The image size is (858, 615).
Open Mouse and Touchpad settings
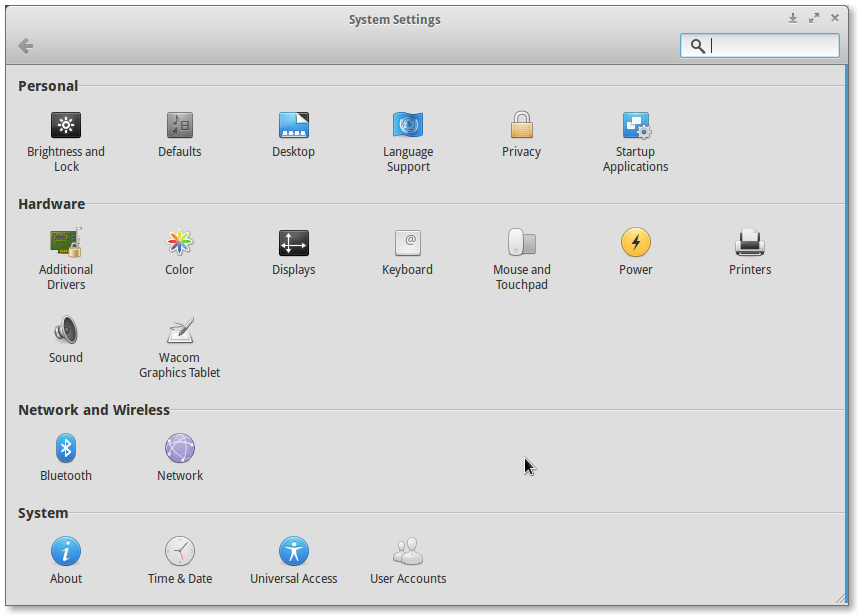521,242
